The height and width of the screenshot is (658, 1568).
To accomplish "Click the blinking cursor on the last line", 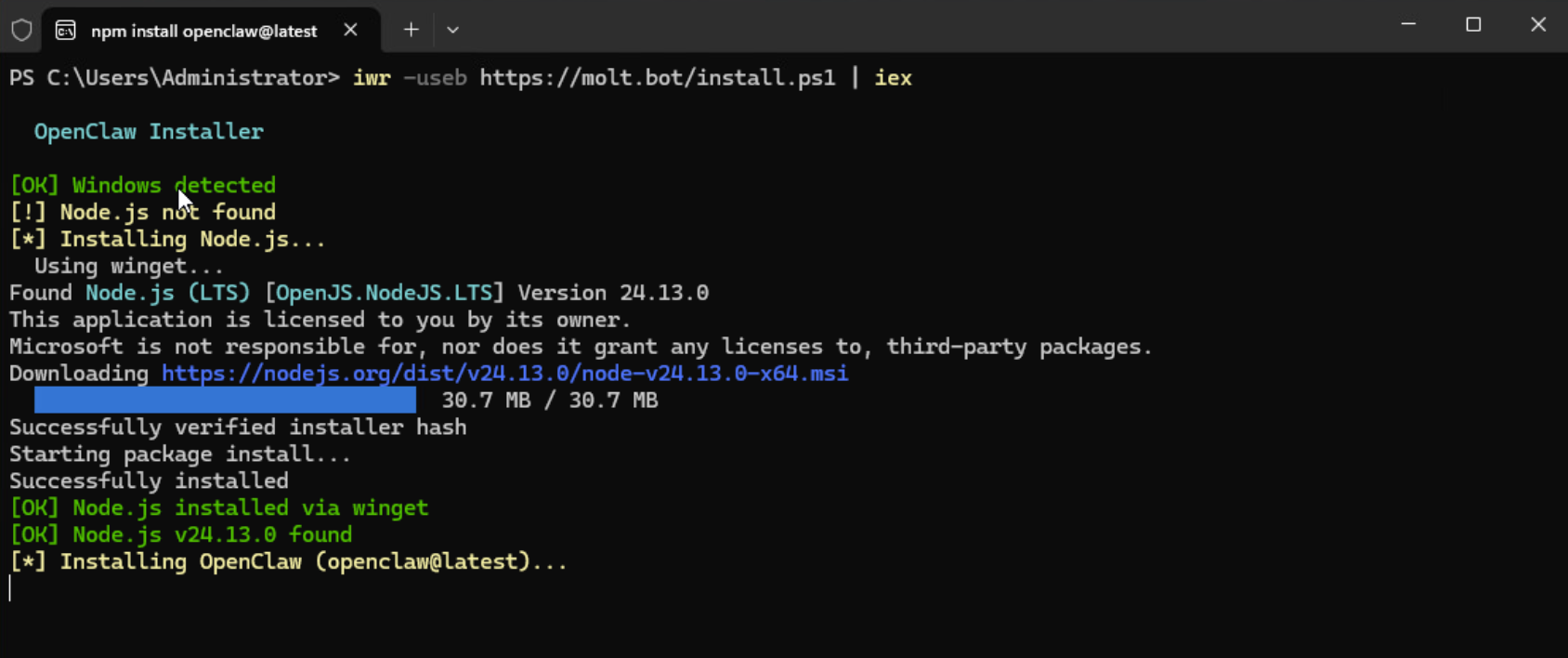I will (10, 588).
